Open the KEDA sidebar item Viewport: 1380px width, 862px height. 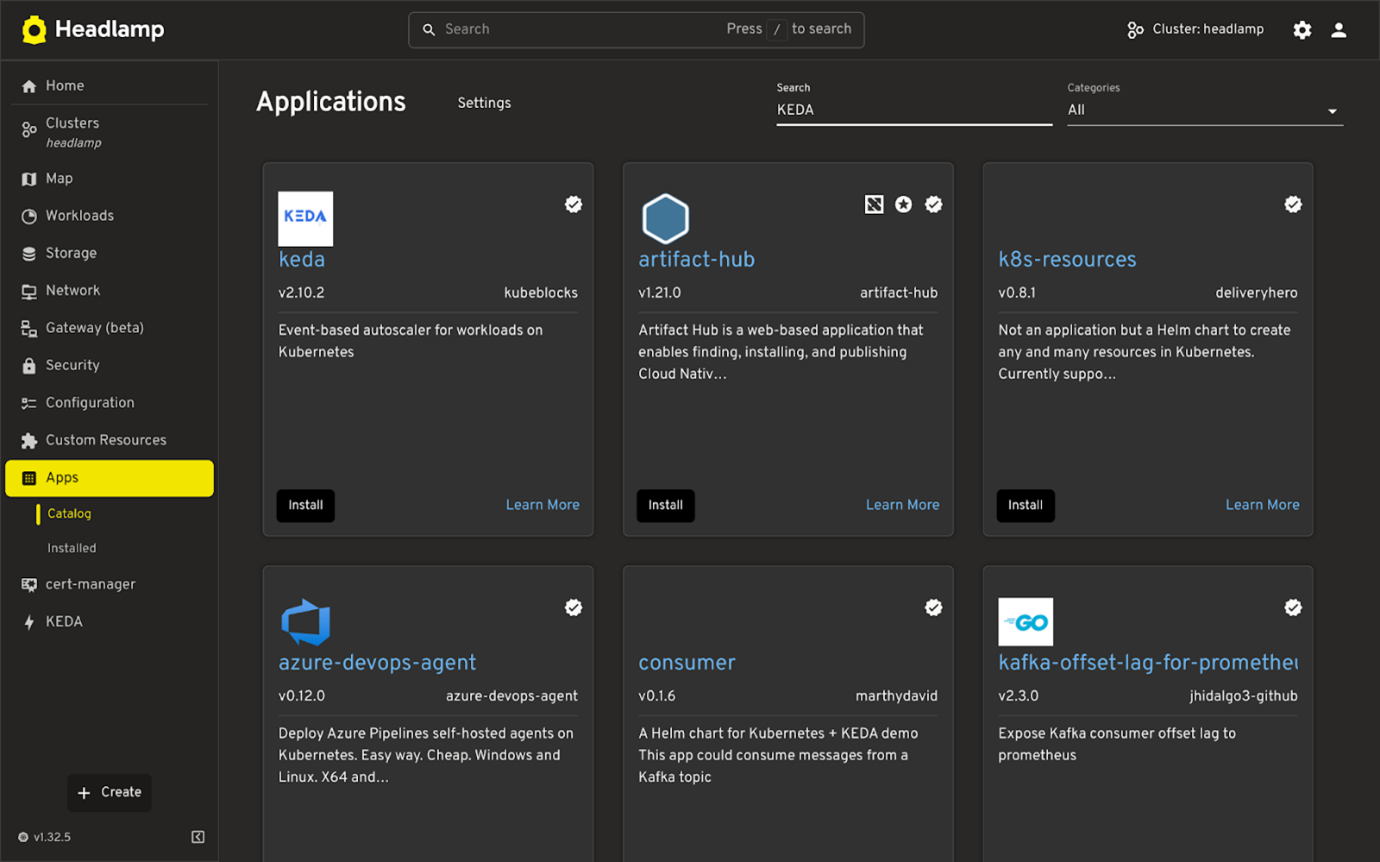pos(109,622)
